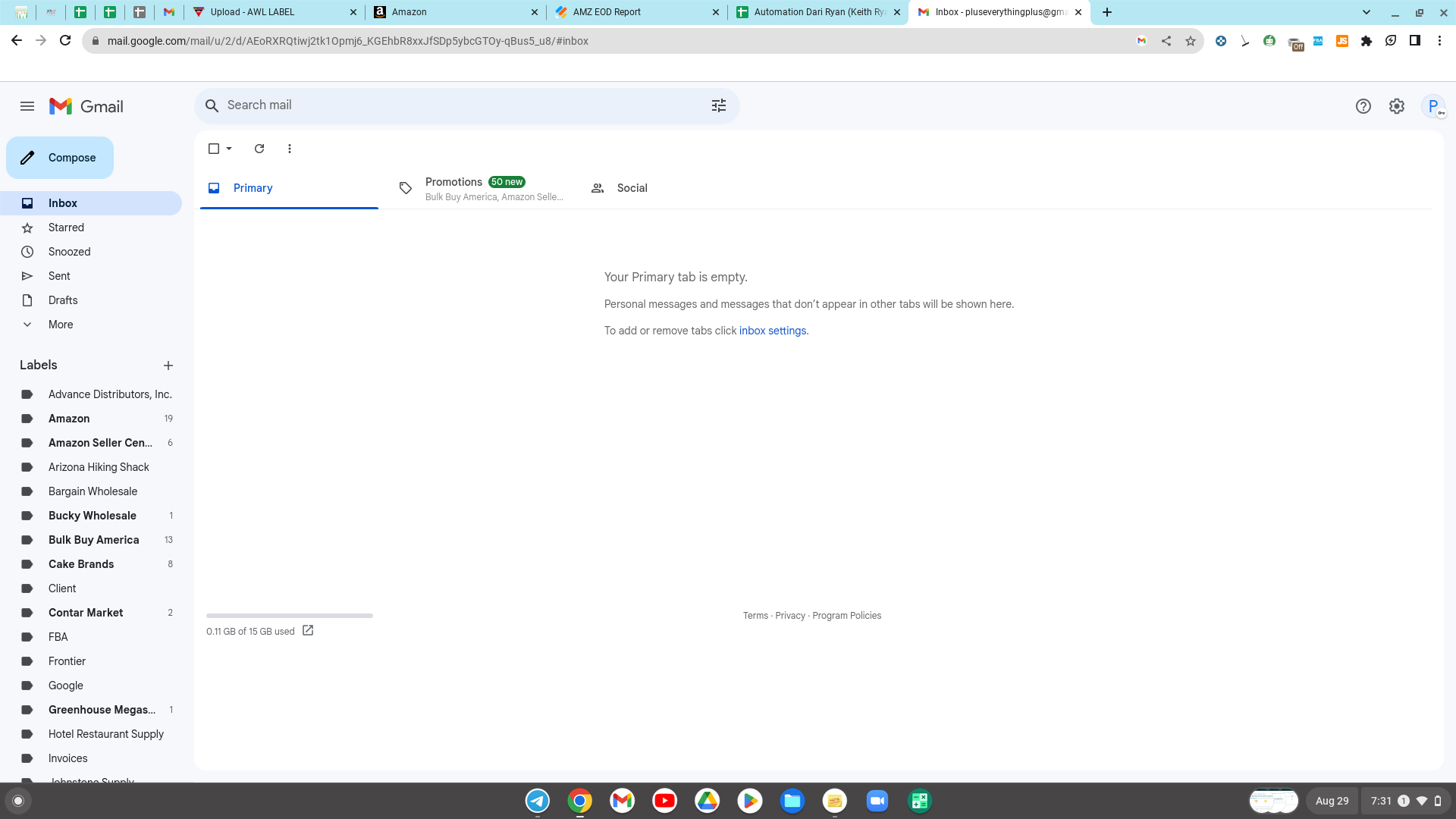
Task: Open the Invoices label
Action: (91, 758)
